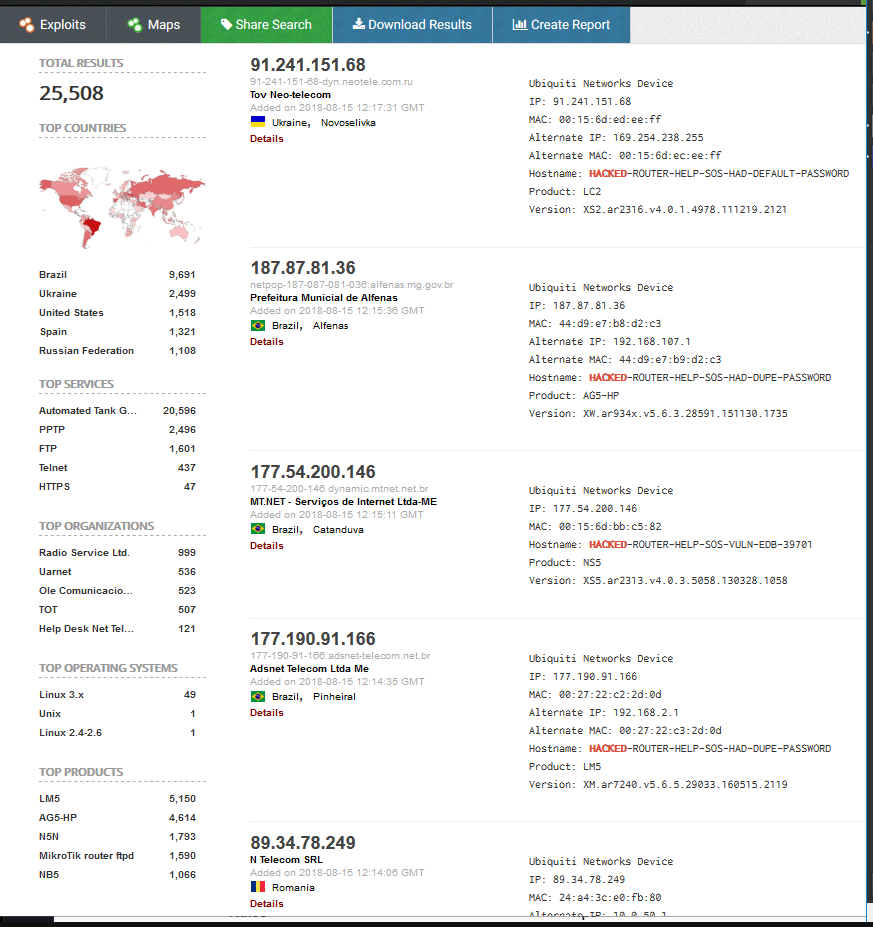Click the Maps icon
This screenshot has width=873, height=927.
[135, 25]
